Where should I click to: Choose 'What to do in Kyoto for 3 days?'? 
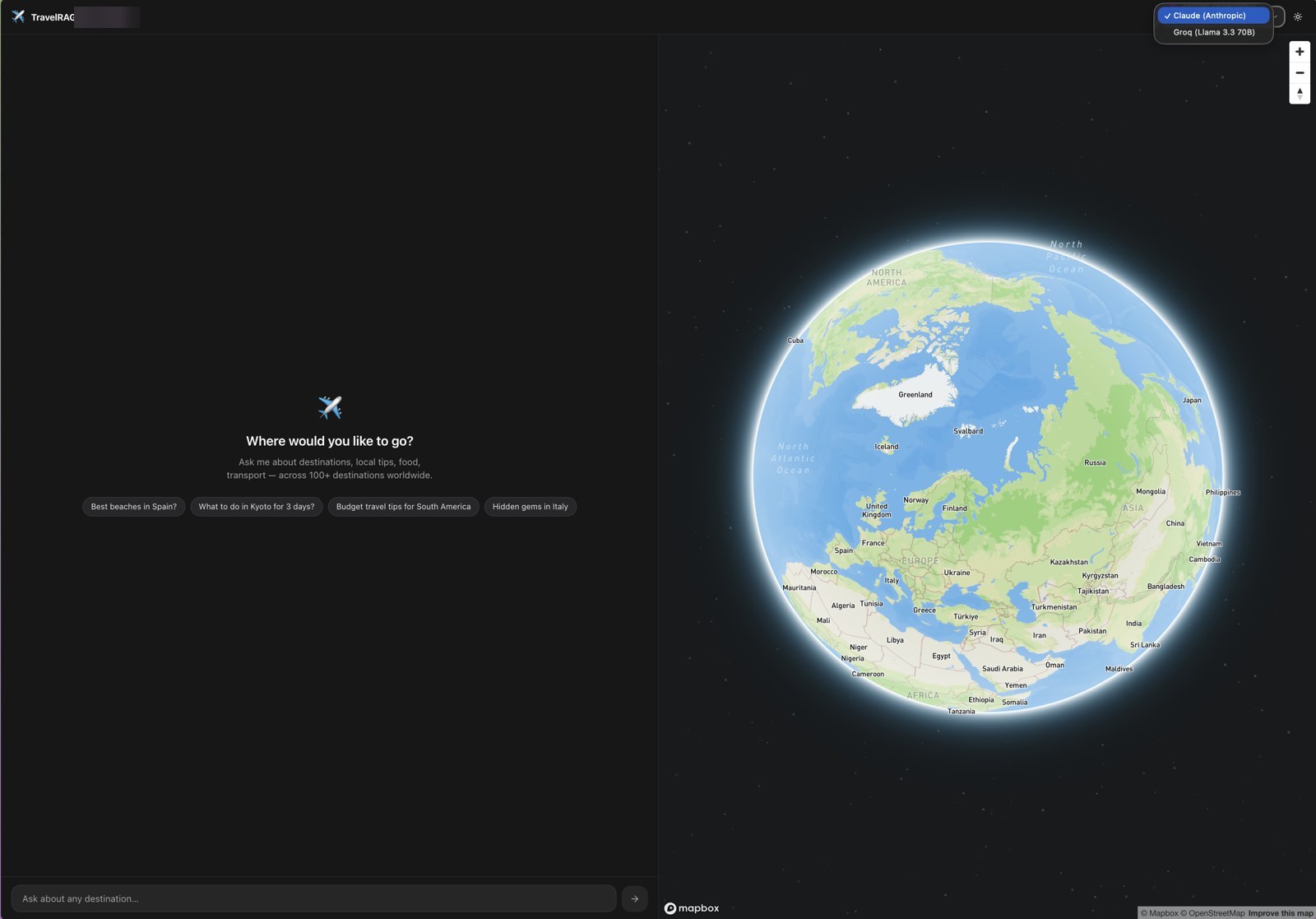[257, 507]
